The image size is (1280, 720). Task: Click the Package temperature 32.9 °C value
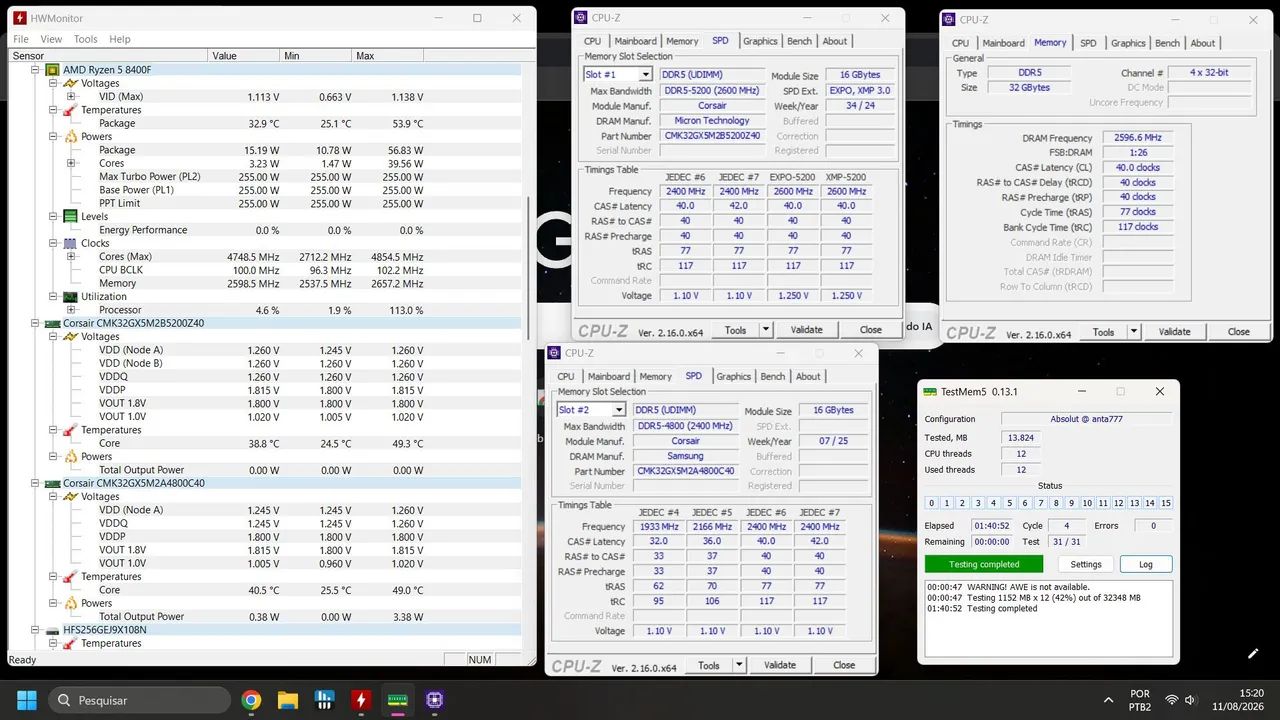coord(264,124)
